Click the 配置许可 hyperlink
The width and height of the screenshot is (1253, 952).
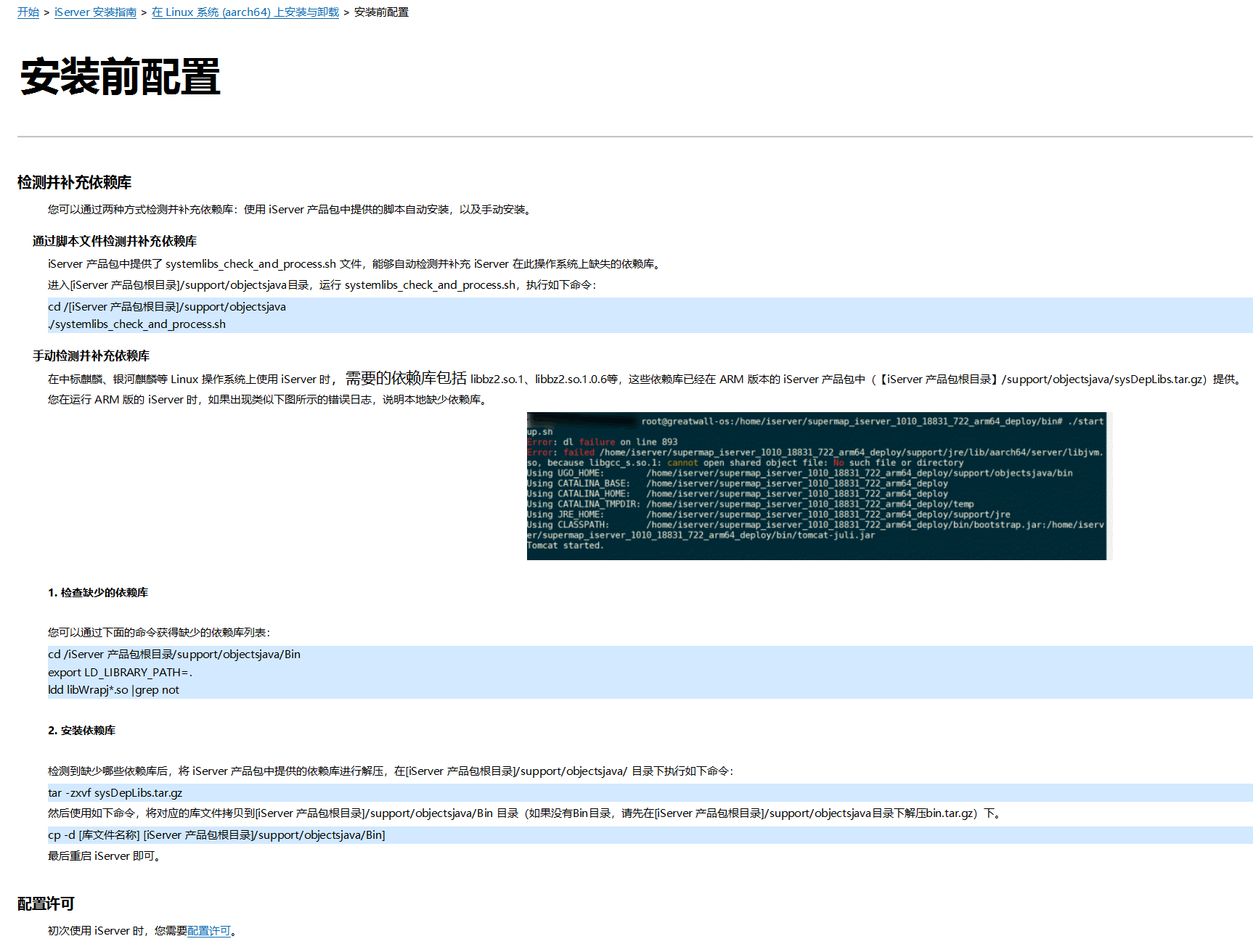point(209,931)
